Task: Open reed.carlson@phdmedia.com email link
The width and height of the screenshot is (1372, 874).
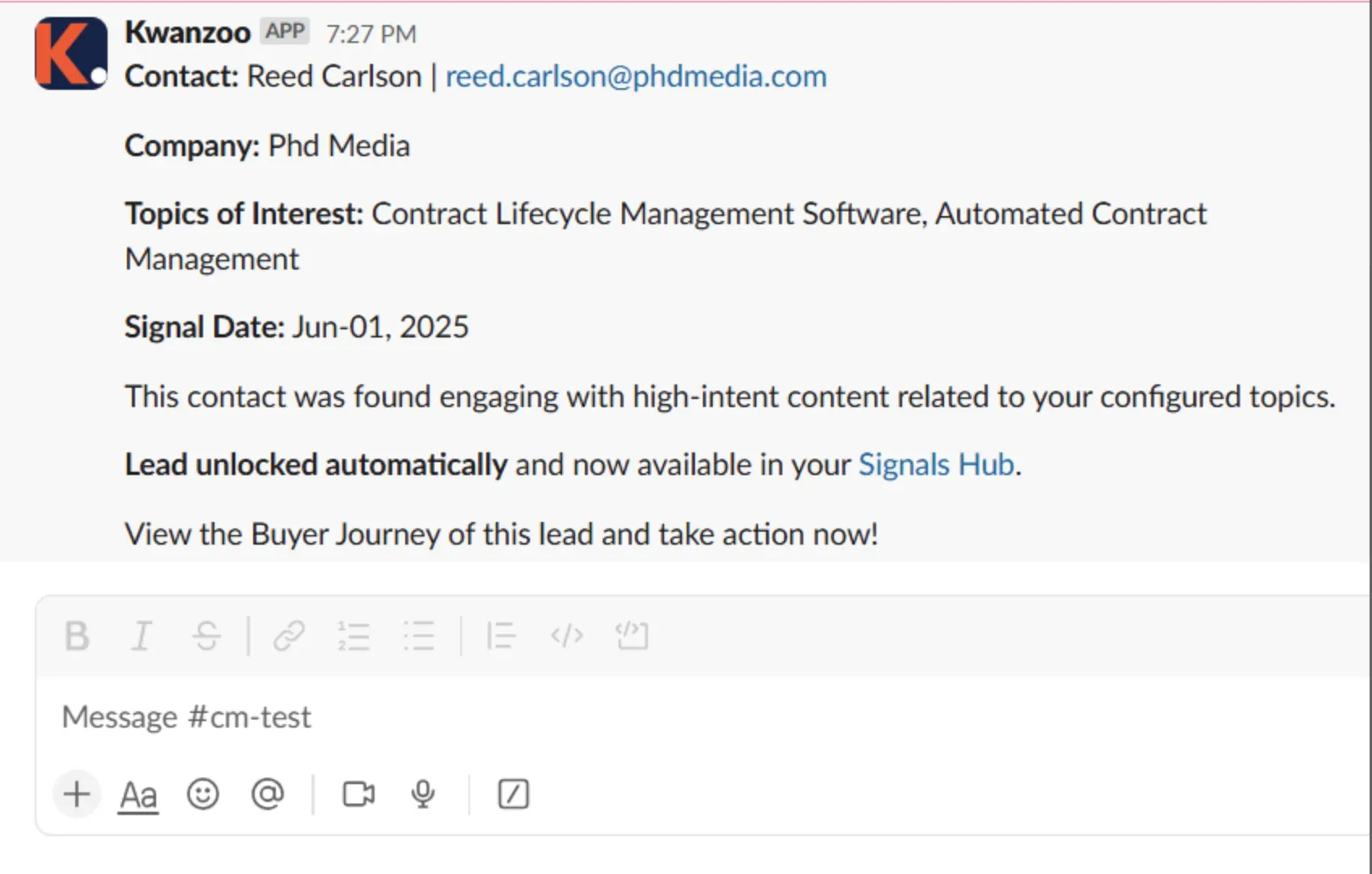Action: pyautogui.click(x=636, y=76)
